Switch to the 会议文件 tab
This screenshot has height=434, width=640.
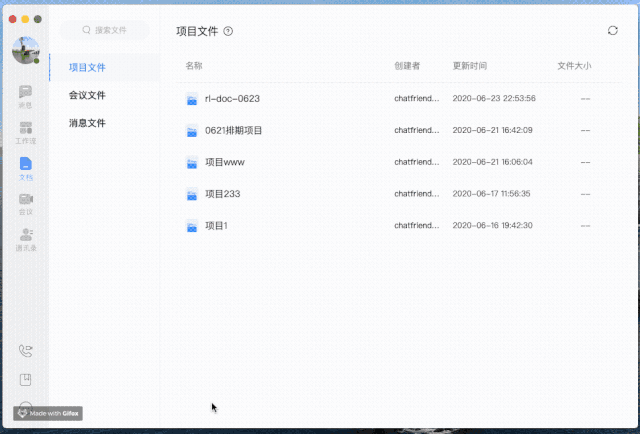(88, 95)
